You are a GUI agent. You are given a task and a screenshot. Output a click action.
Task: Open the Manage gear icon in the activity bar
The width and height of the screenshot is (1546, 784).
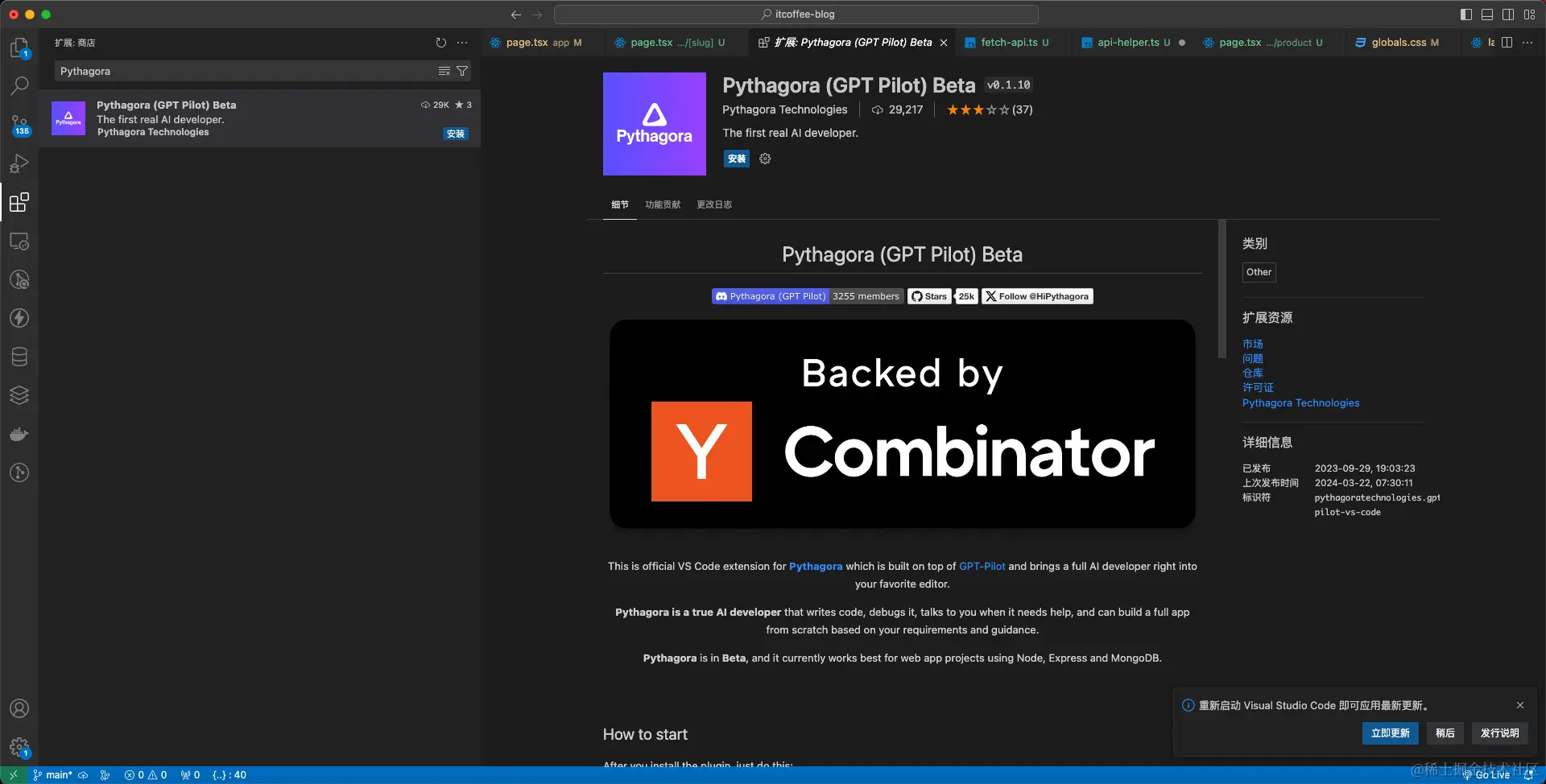click(x=19, y=747)
